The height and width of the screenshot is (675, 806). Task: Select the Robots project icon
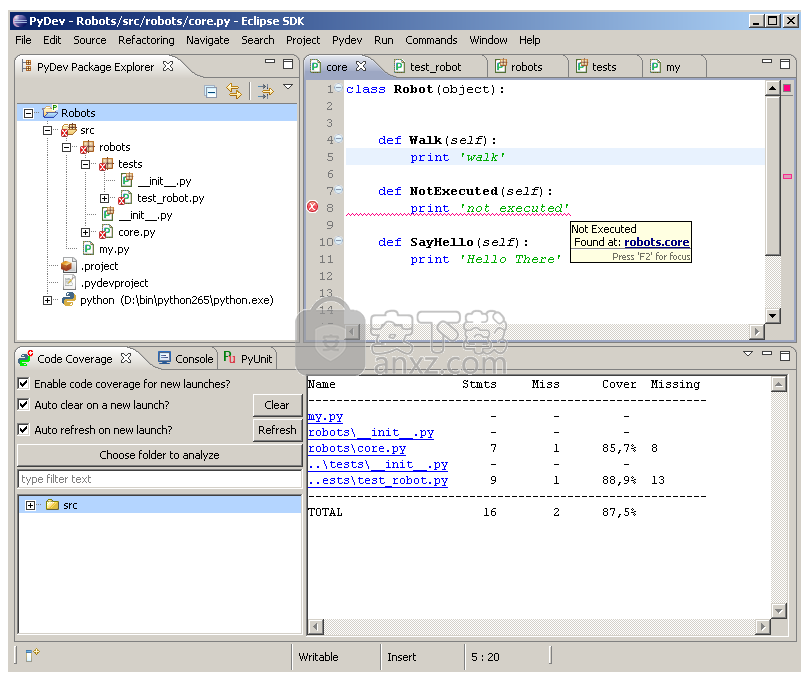pos(50,112)
